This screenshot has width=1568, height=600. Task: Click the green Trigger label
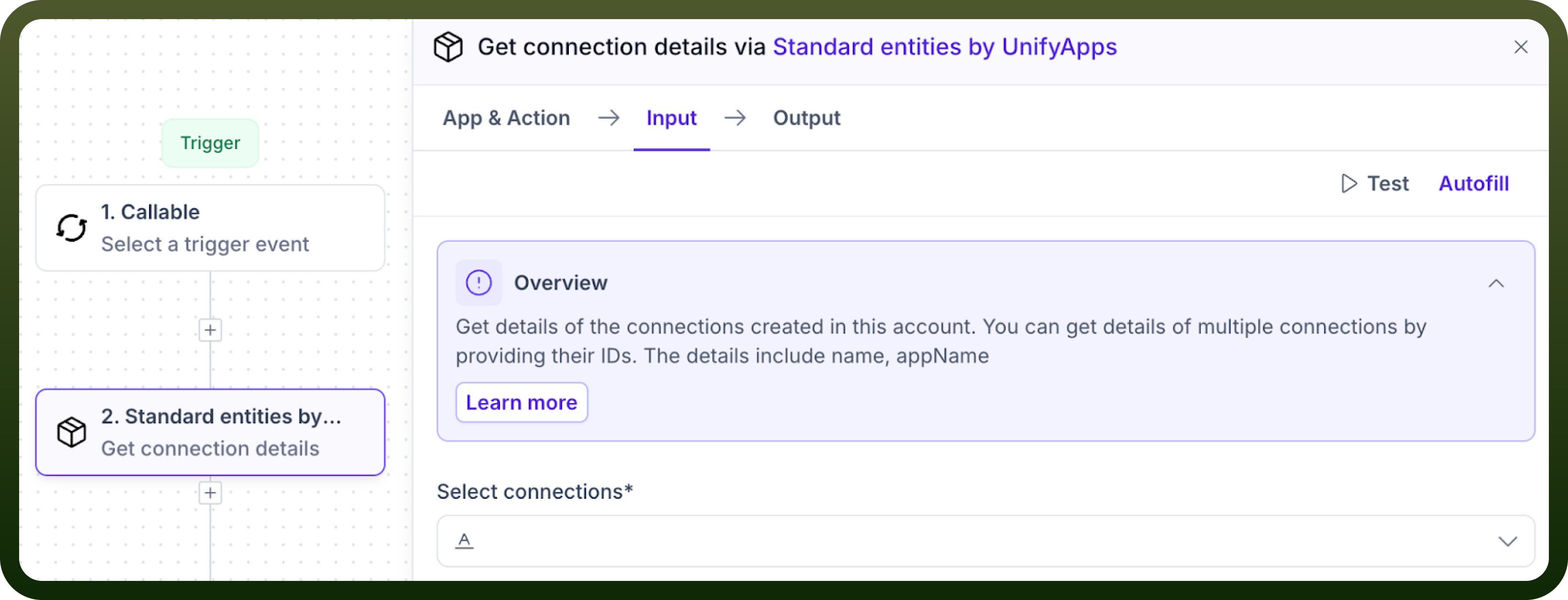pyautogui.click(x=210, y=143)
